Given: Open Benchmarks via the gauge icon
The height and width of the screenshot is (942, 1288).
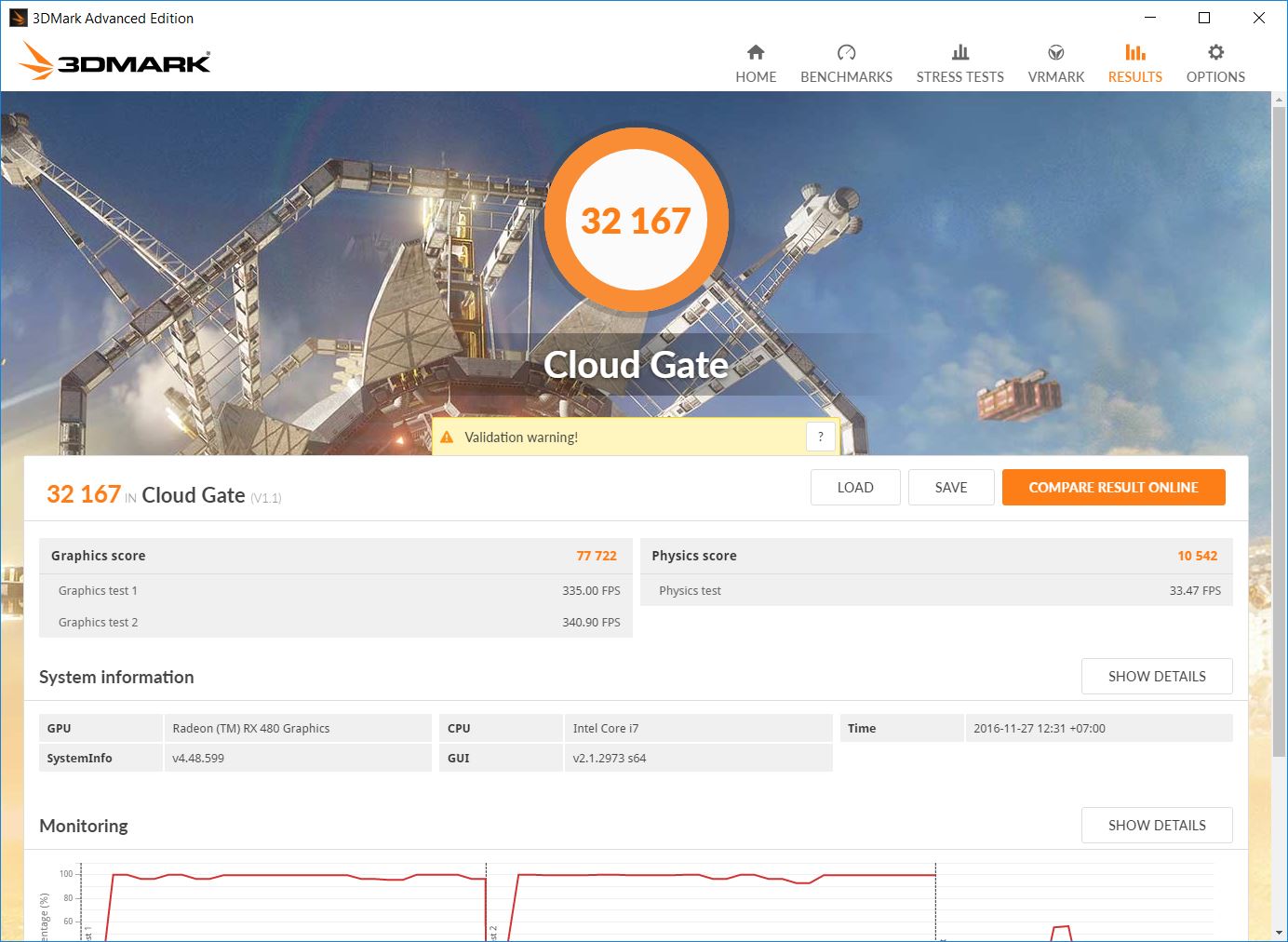Looking at the screenshot, I should (x=846, y=52).
